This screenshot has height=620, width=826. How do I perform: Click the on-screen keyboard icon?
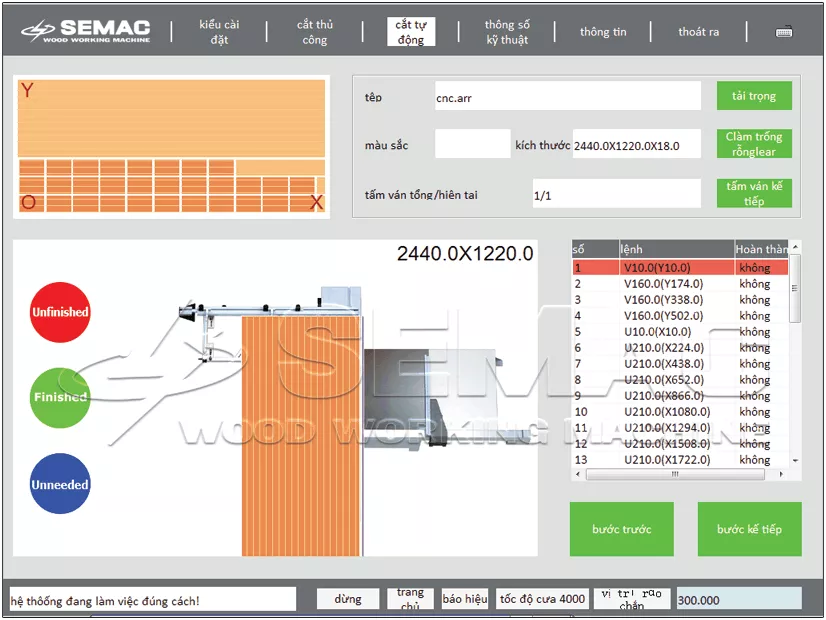tap(784, 32)
